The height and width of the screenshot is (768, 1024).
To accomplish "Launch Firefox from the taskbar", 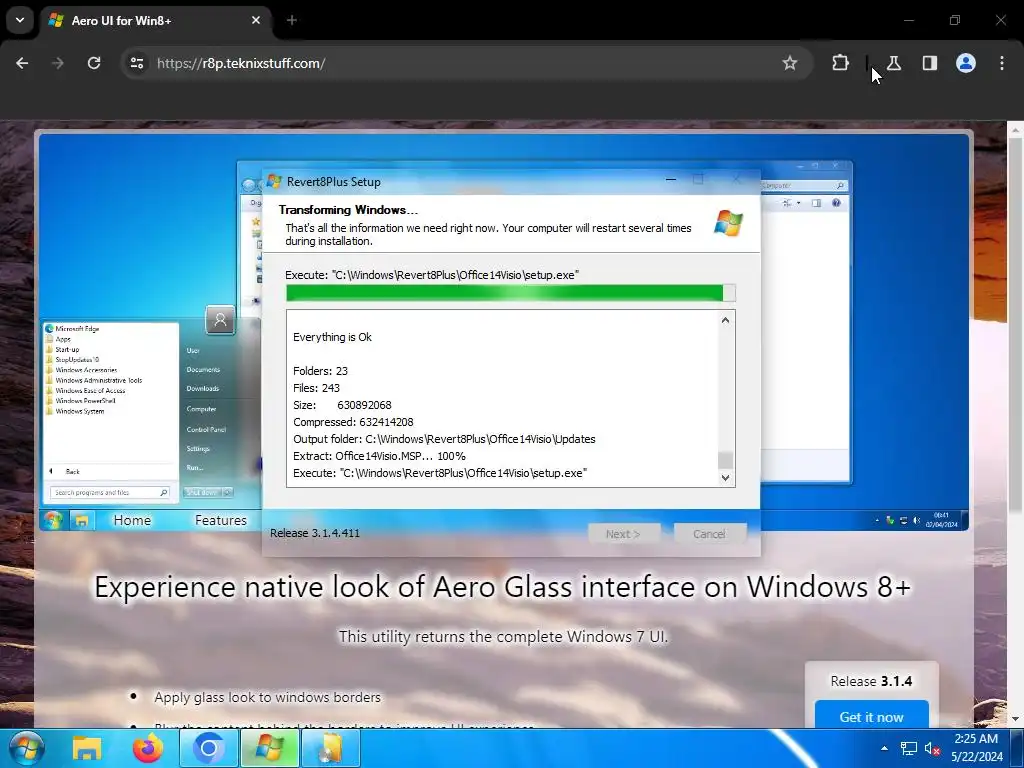I will tap(148, 748).
